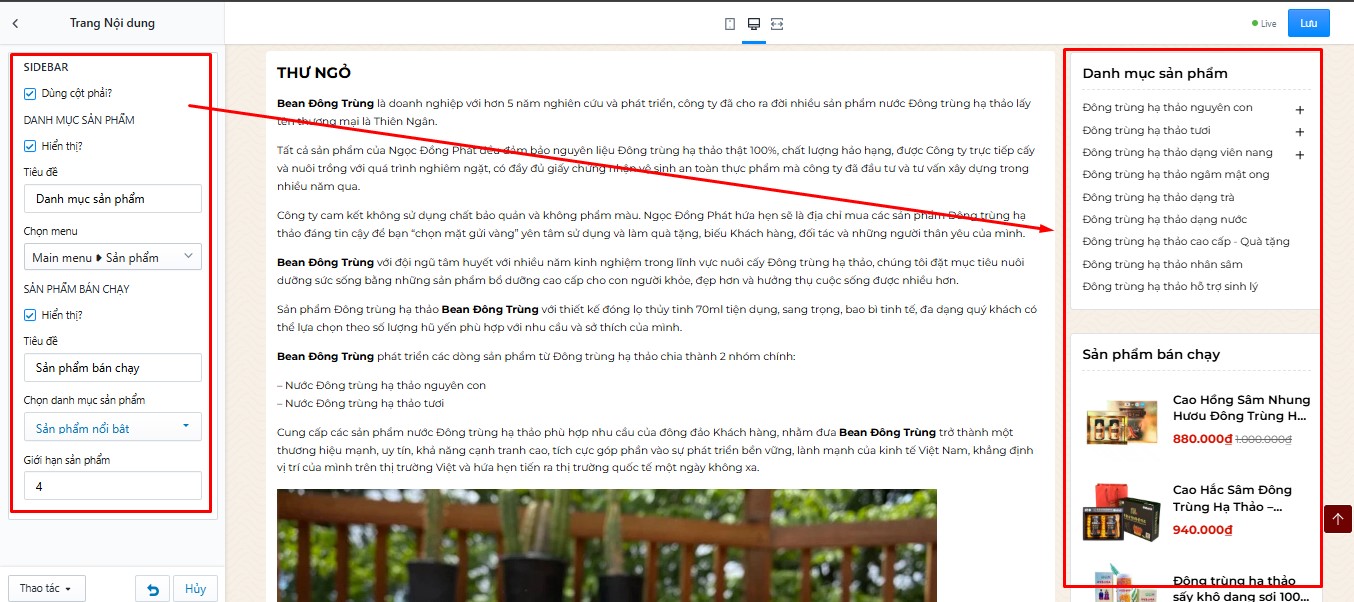The height and width of the screenshot is (602, 1354).
Task: Click the Hủy cancel button
Action: [x=195, y=589]
